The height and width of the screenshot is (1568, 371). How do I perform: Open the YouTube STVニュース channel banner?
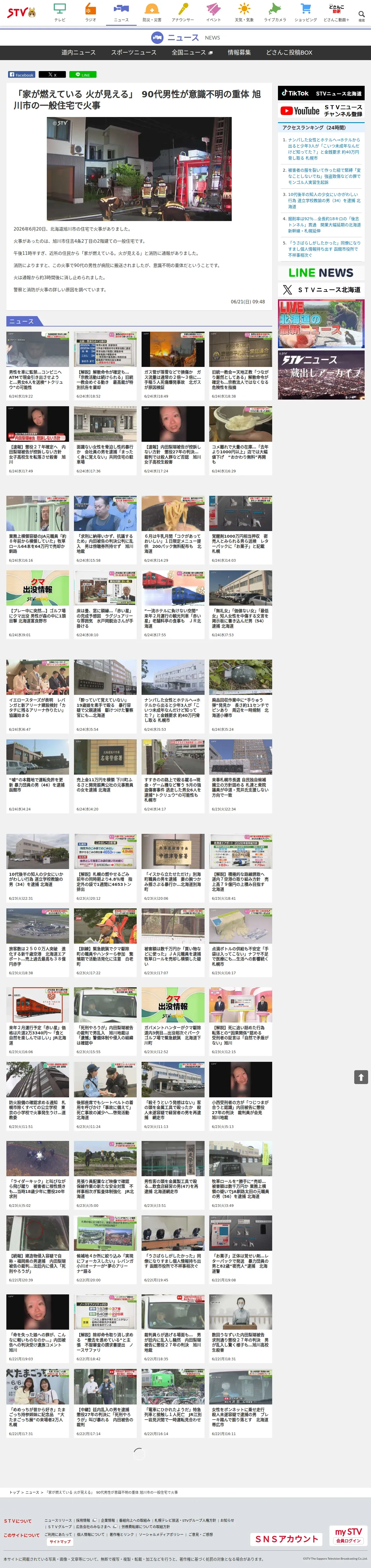coord(321,111)
